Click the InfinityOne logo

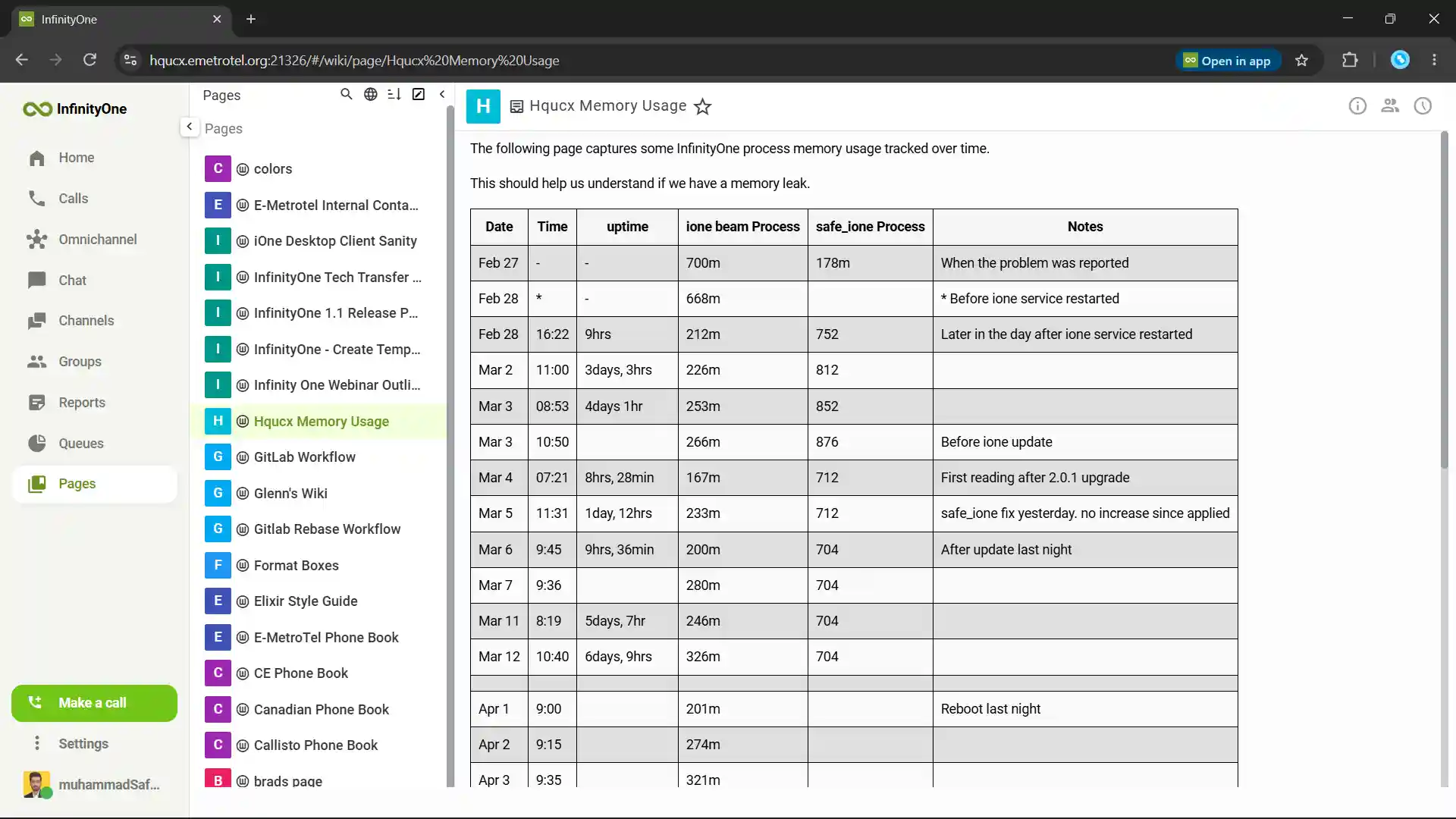pos(75,109)
